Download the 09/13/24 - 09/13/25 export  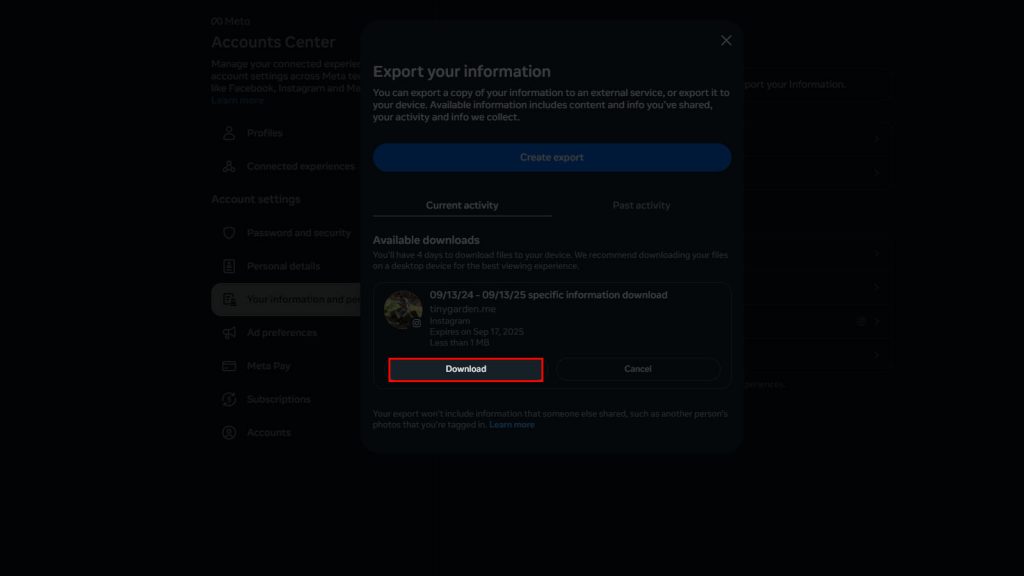click(x=464, y=368)
